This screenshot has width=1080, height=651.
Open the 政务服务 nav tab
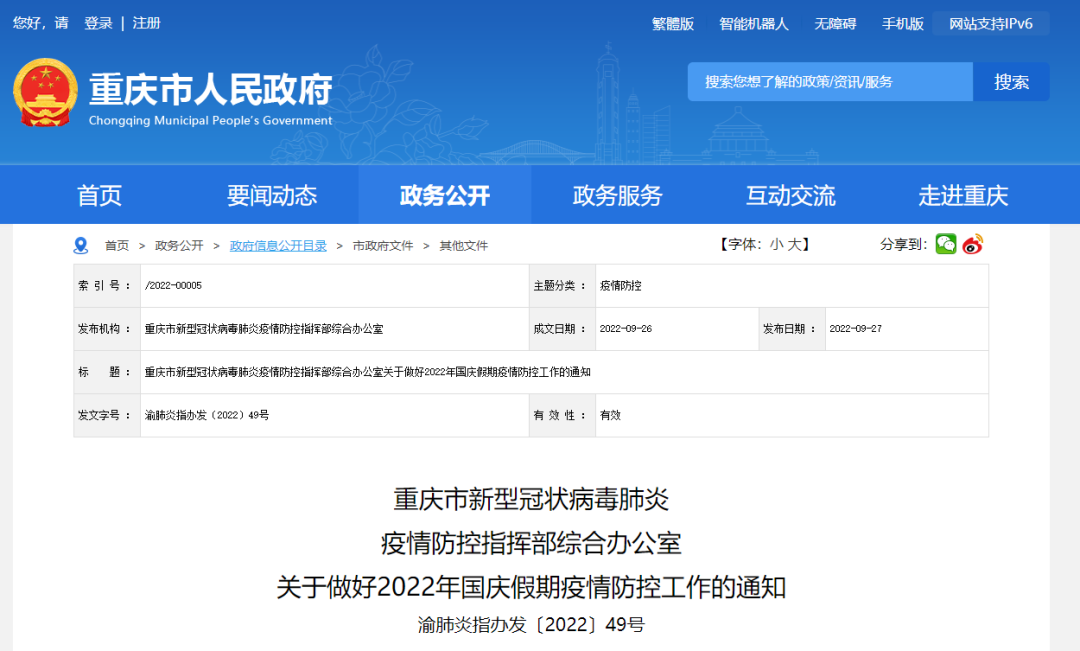coord(617,196)
